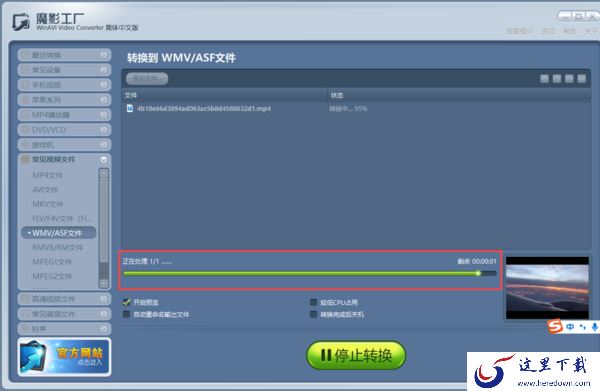Screen dimensions: 600x391
Task: Click the format list scrollbar down arrow
Action: (104, 283)
